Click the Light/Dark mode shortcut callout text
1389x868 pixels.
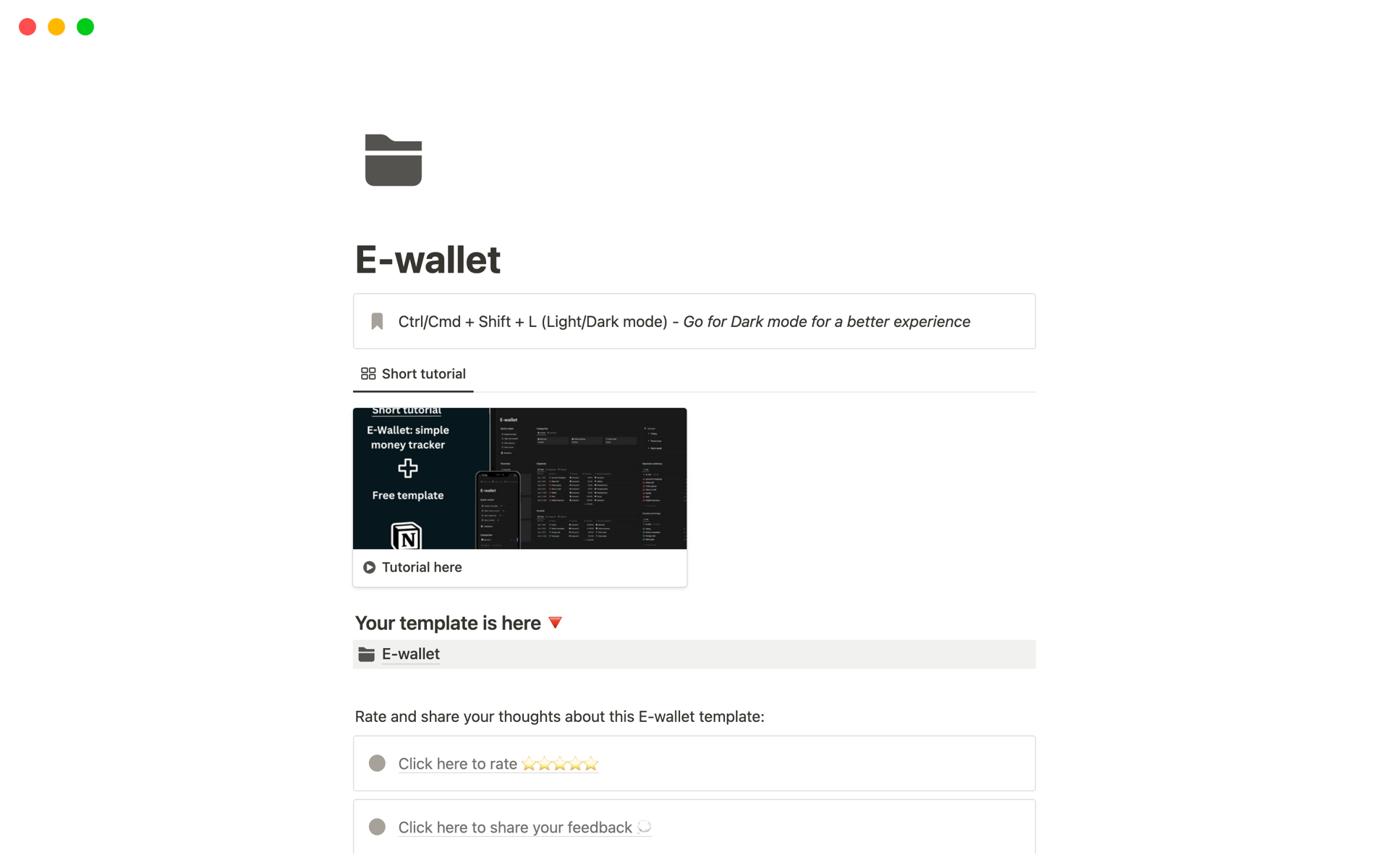point(684,321)
